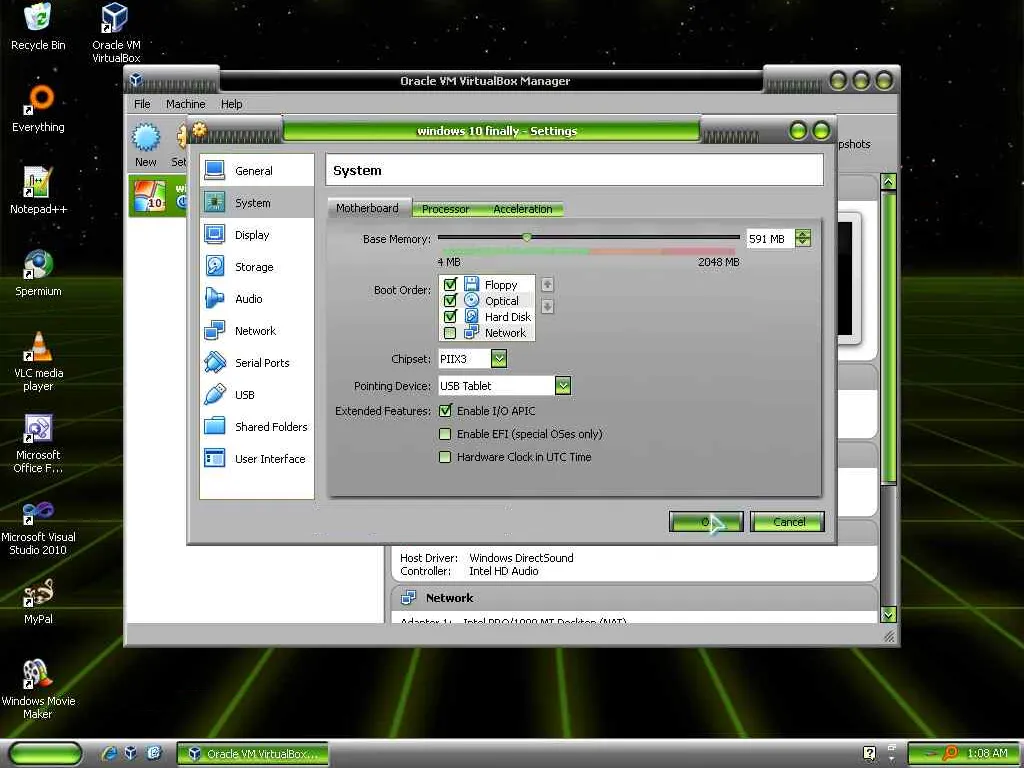
Task: Open the Help menu
Action: coord(231,104)
